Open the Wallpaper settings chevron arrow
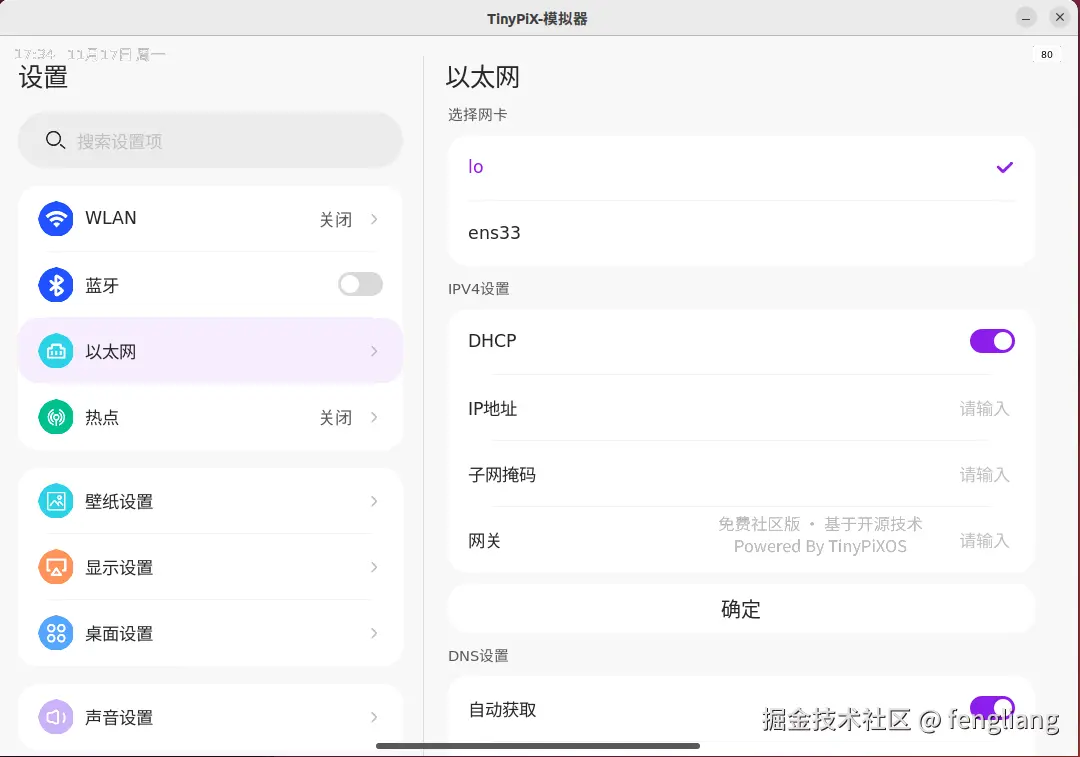The image size is (1080, 757). [374, 501]
